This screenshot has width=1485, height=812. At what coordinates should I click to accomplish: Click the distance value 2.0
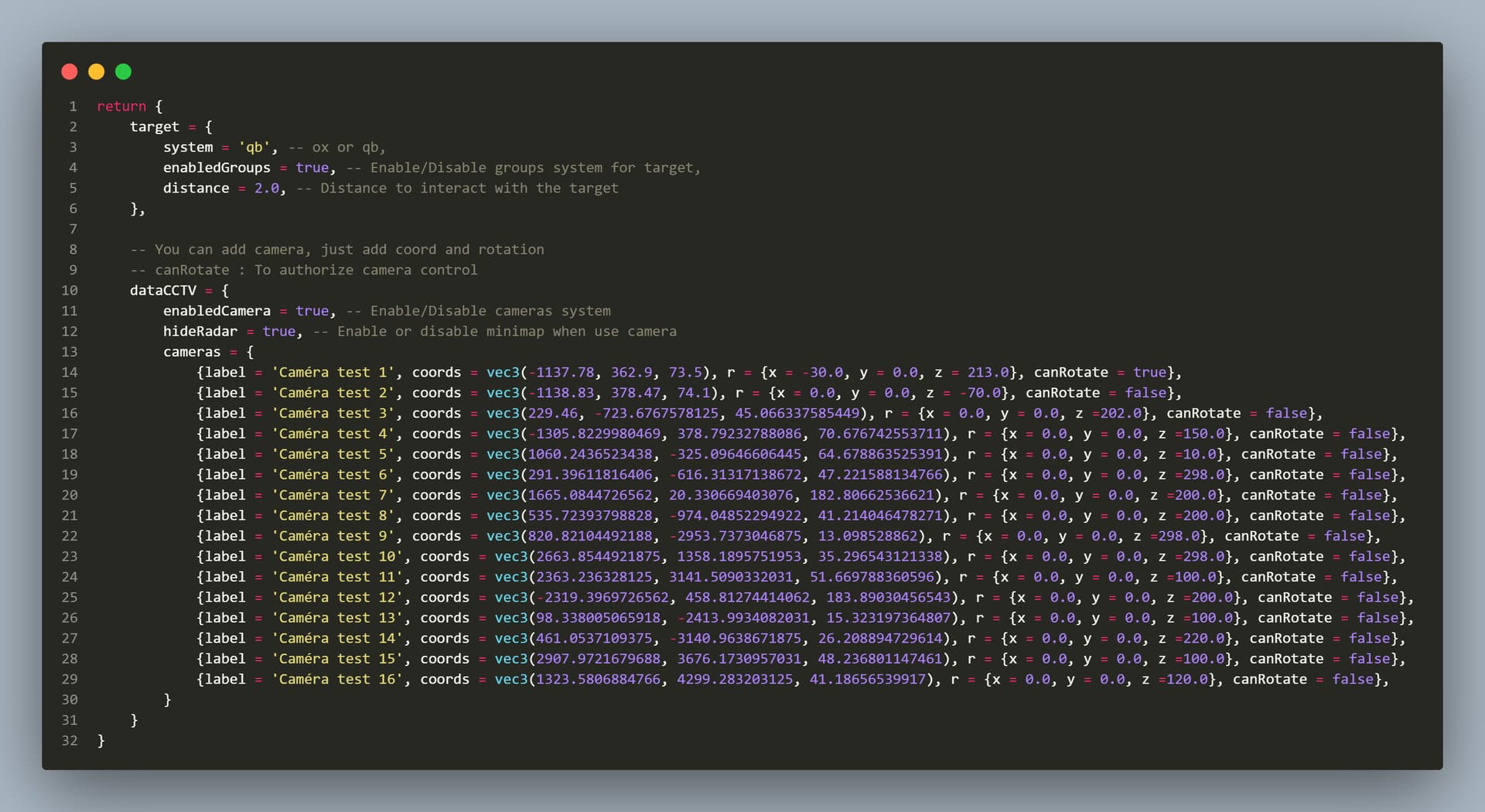[x=267, y=189]
